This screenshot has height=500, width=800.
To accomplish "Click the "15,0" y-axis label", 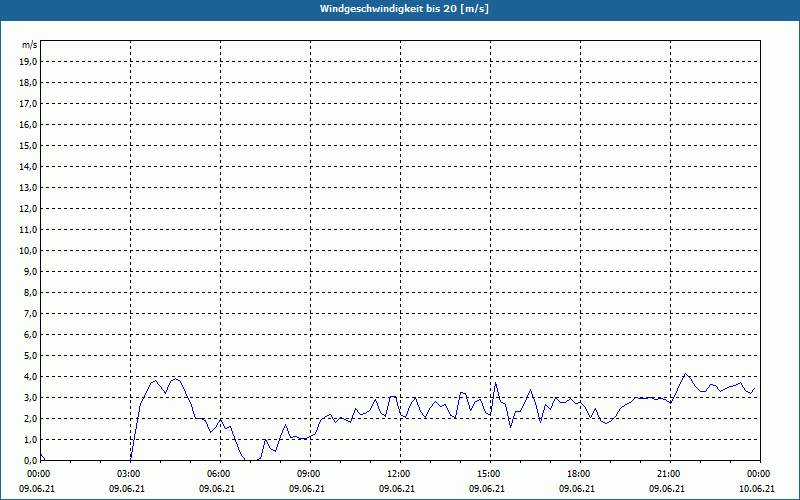I will pos(29,145).
